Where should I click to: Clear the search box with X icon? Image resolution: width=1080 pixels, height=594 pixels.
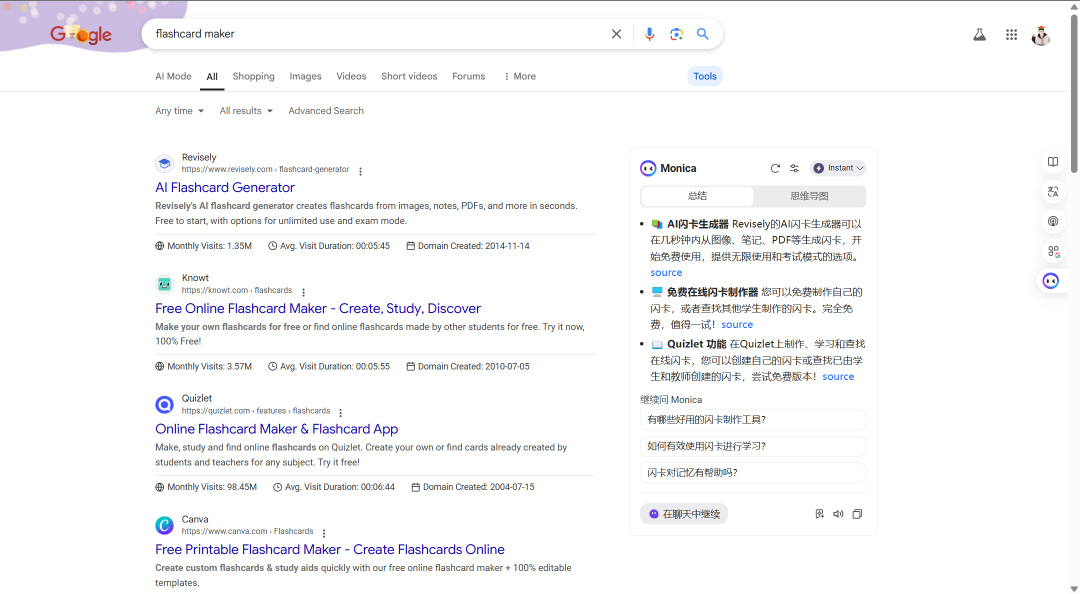pyautogui.click(x=616, y=34)
